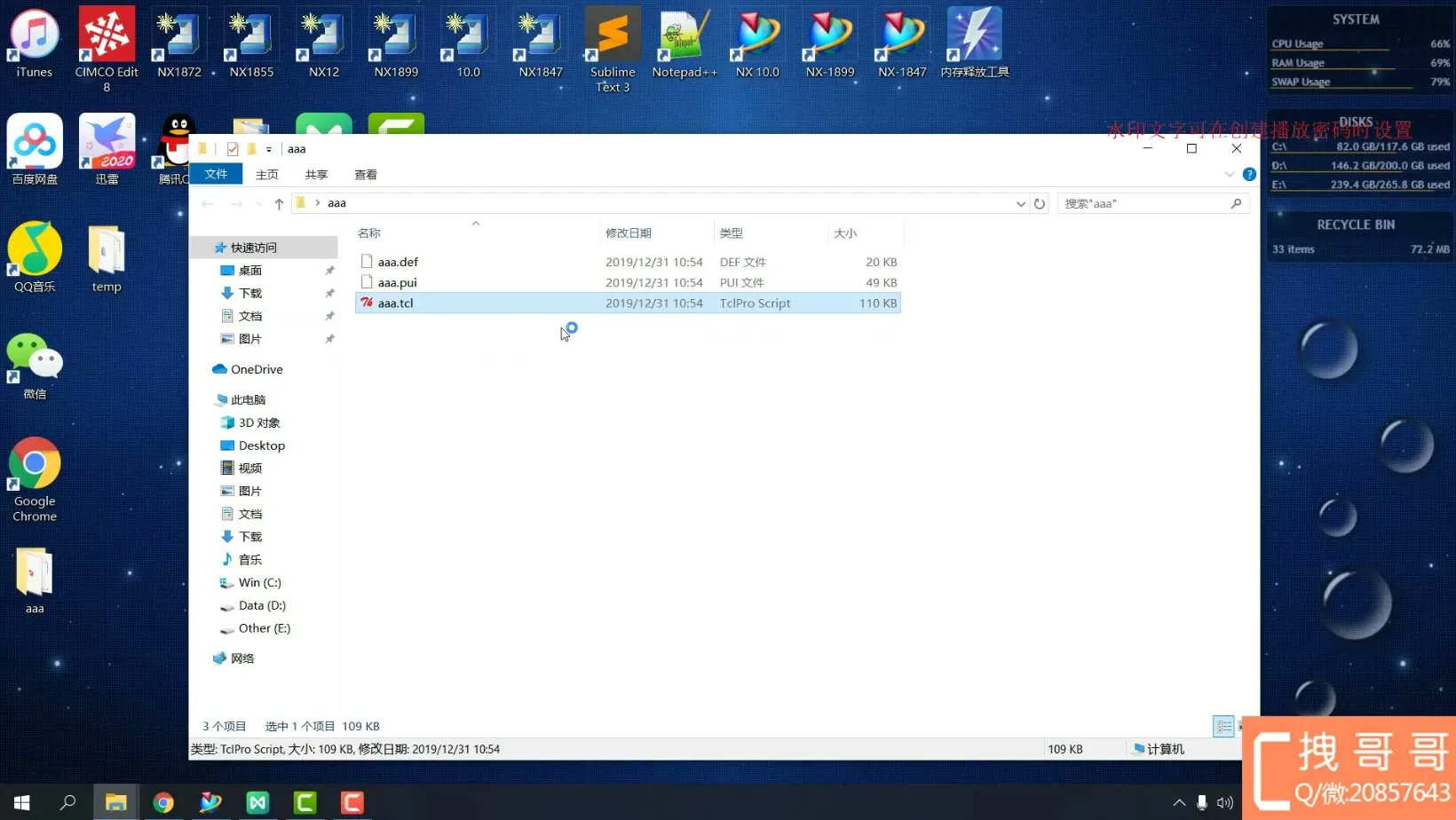Sort files by the 修改日期 column header
Screen dimensions: 1456x820
(629, 233)
